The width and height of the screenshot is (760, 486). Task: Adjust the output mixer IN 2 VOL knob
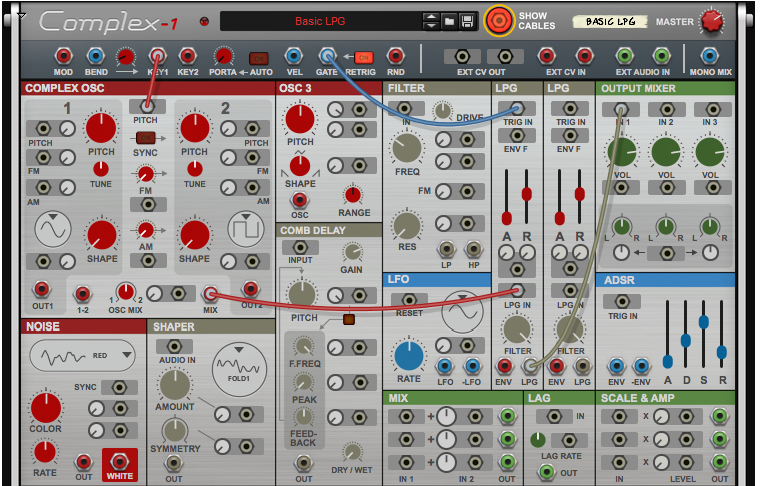tap(666, 152)
